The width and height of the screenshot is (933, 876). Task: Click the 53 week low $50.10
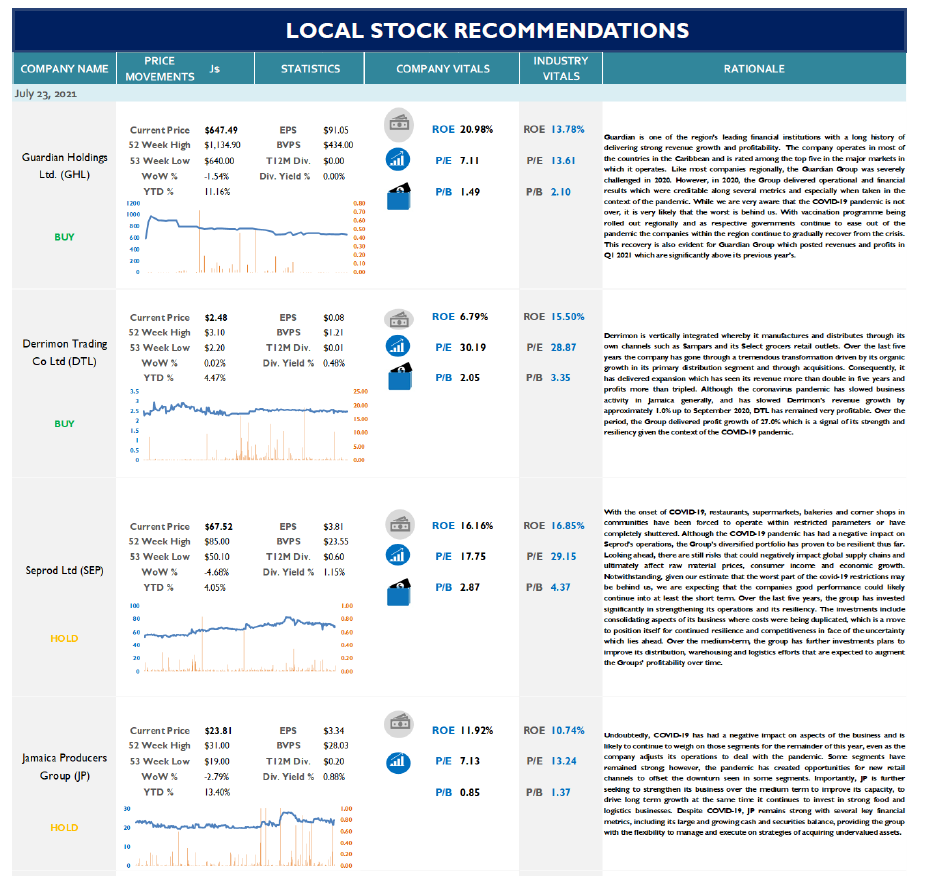[217, 557]
